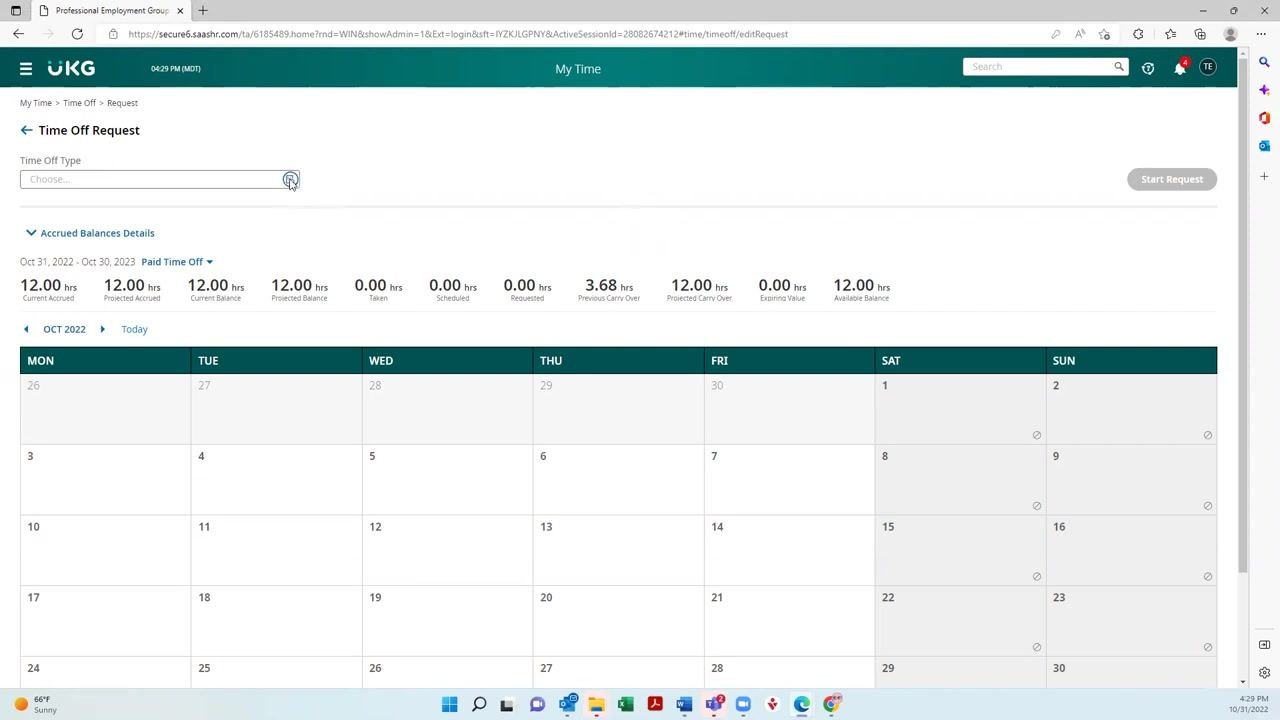Go back using the Time Off Request arrow
This screenshot has height=720, width=1280.
pos(26,130)
